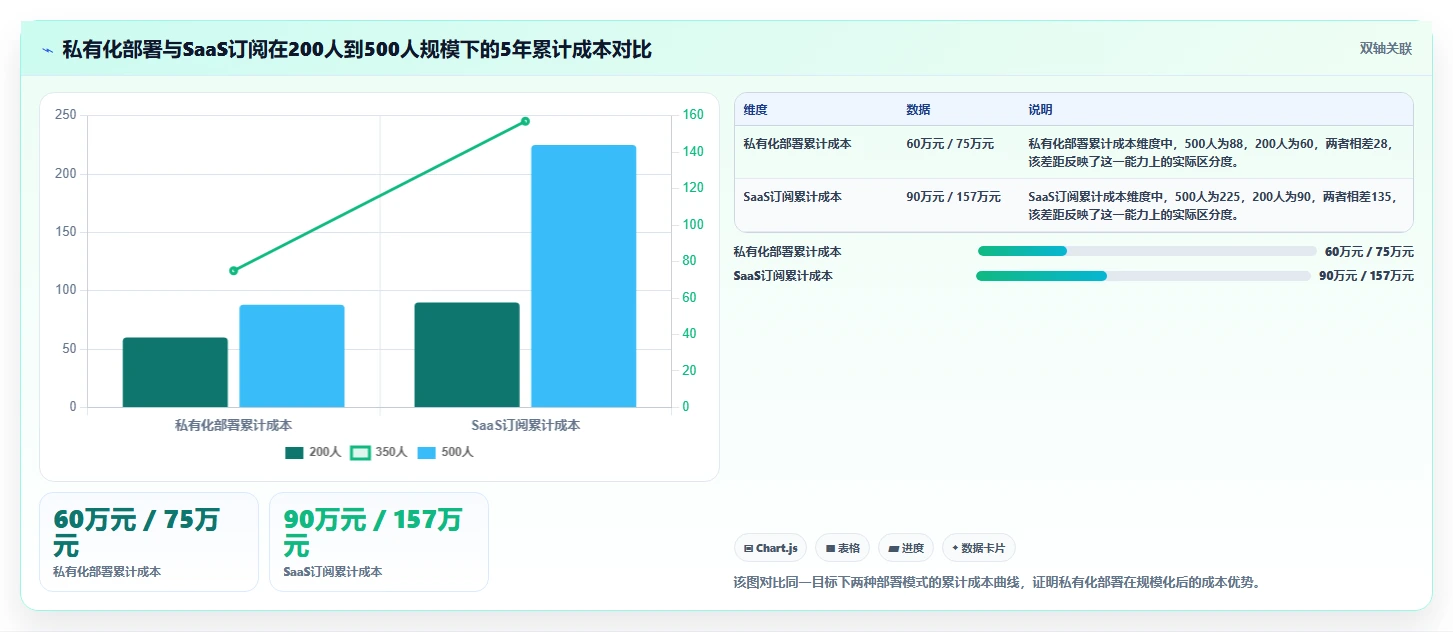Image resolution: width=1453 pixels, height=632 pixels.
Task: Click the 私有化部署 explanation text in table
Action: (x=1211, y=152)
